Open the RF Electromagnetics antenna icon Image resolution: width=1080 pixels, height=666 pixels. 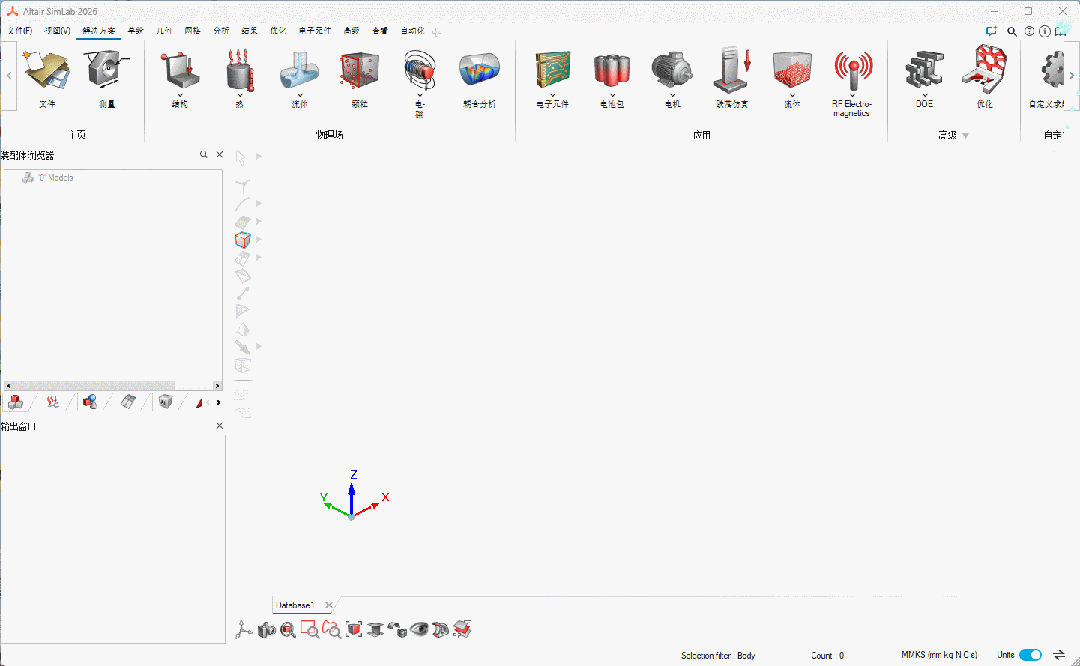coord(853,71)
